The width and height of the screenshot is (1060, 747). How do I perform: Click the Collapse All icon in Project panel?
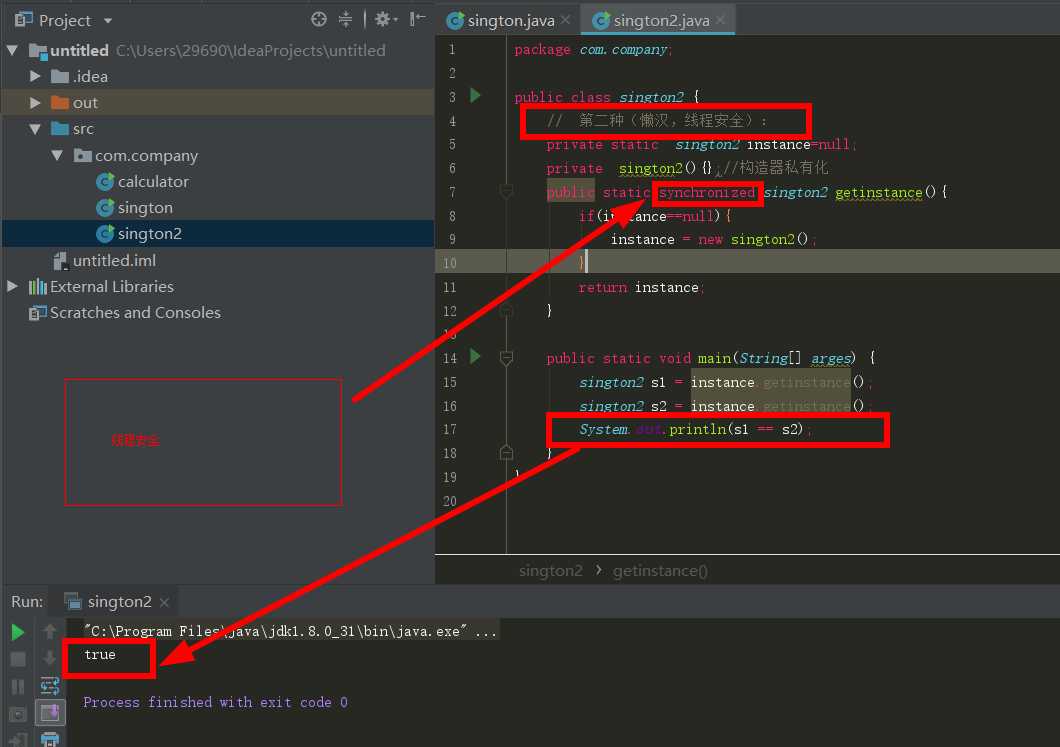point(345,20)
